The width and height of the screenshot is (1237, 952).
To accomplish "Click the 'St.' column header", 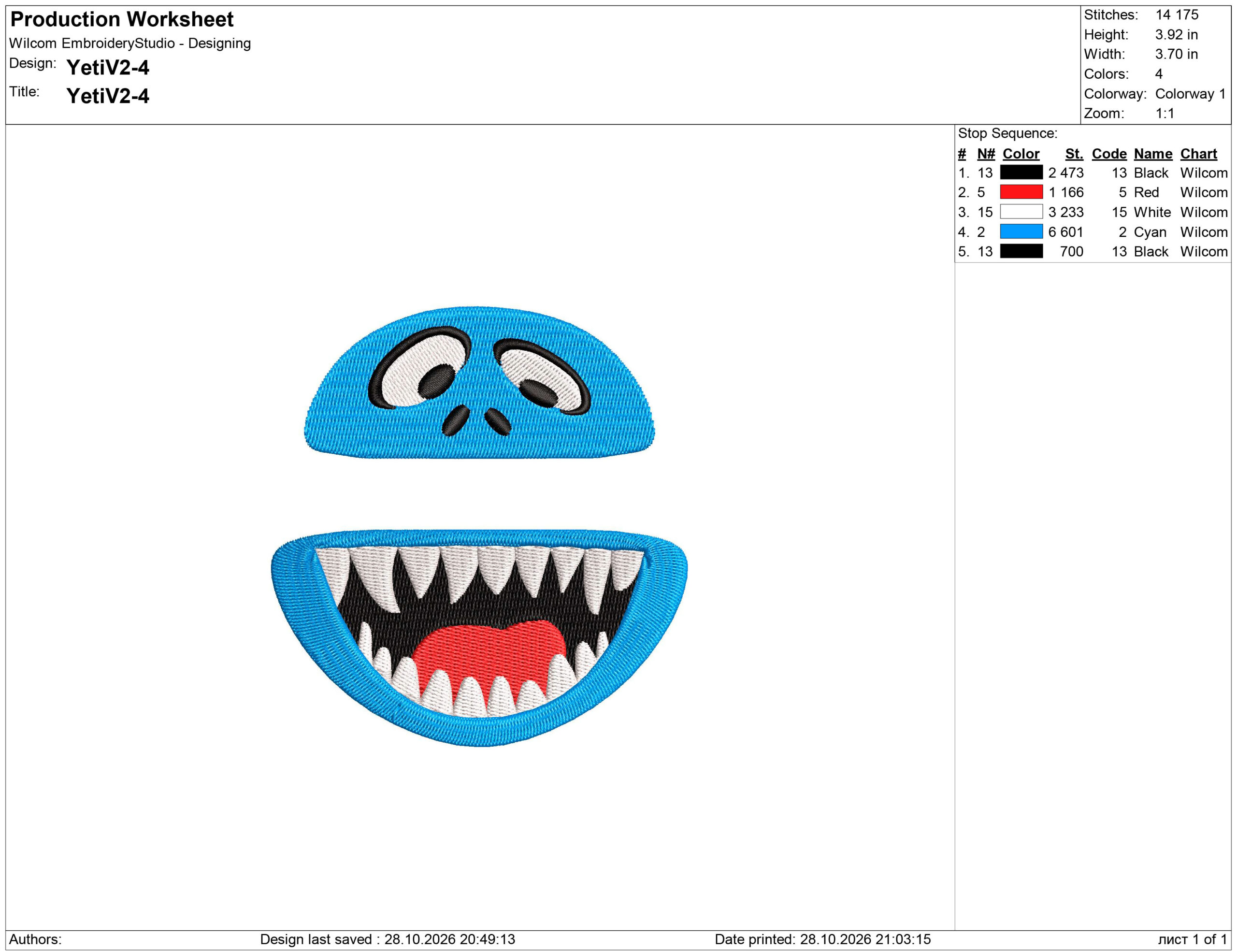I will click(1074, 154).
